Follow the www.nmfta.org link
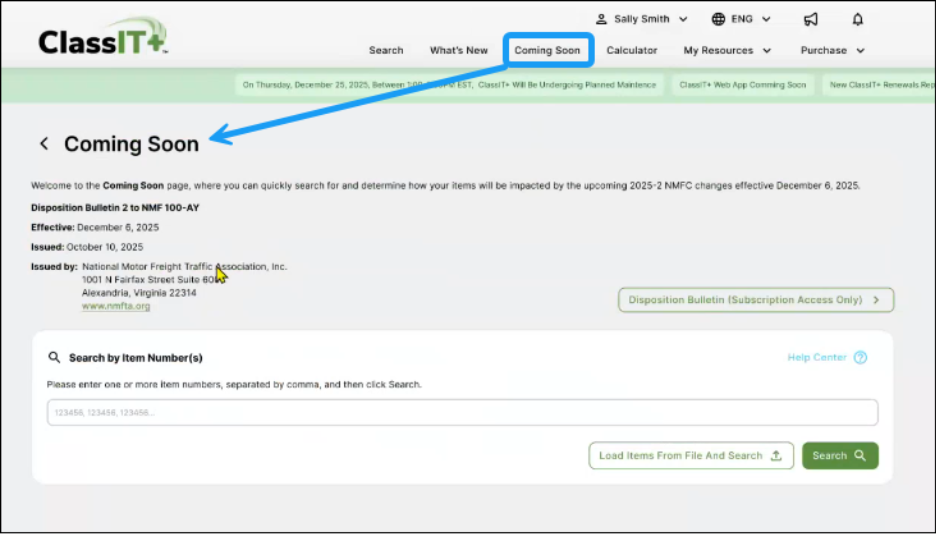The height and width of the screenshot is (534, 936). click(116, 306)
